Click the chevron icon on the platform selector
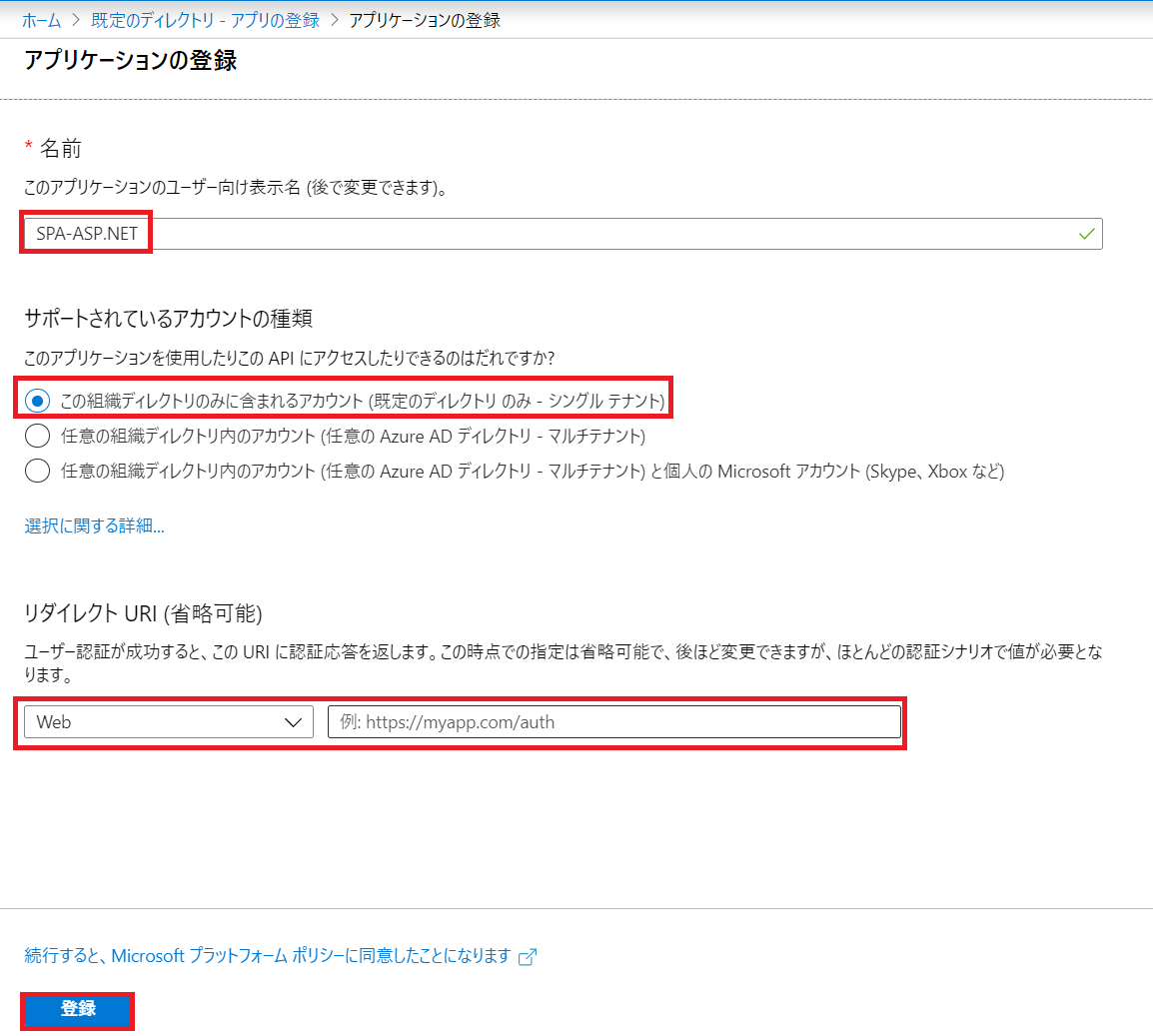 pyautogui.click(x=295, y=721)
